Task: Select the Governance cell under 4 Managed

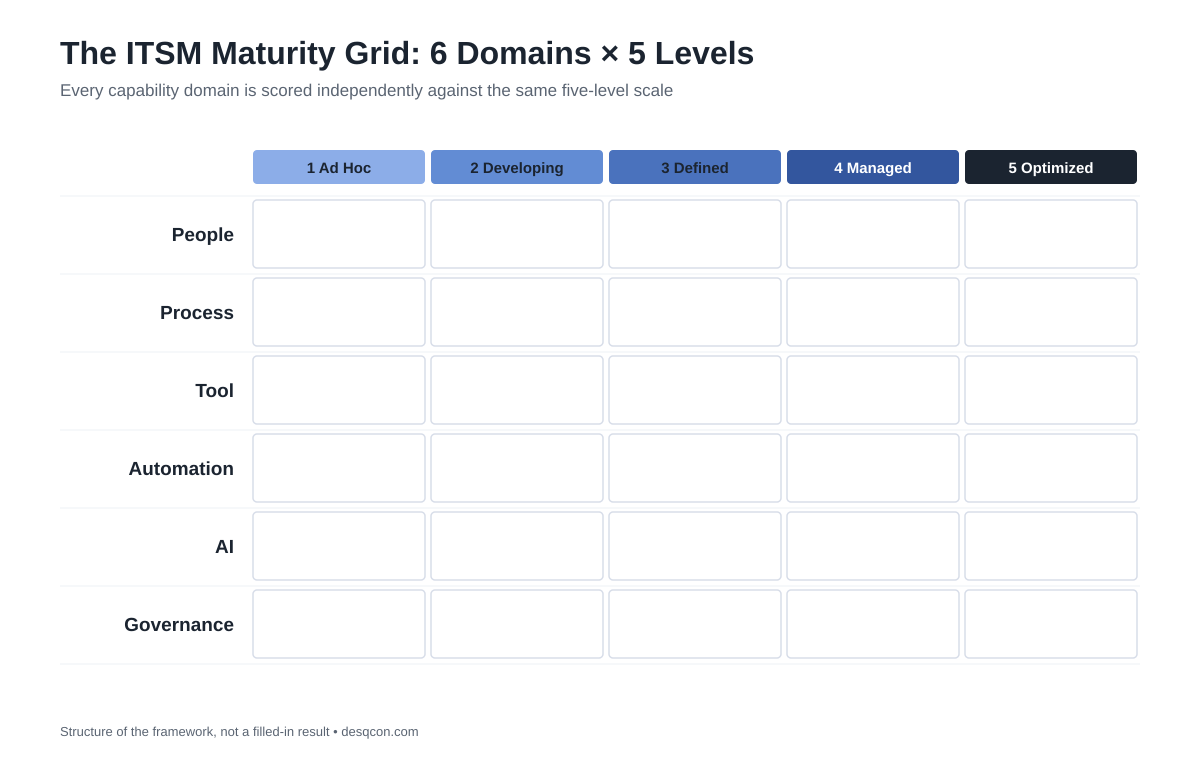Action: tap(873, 624)
